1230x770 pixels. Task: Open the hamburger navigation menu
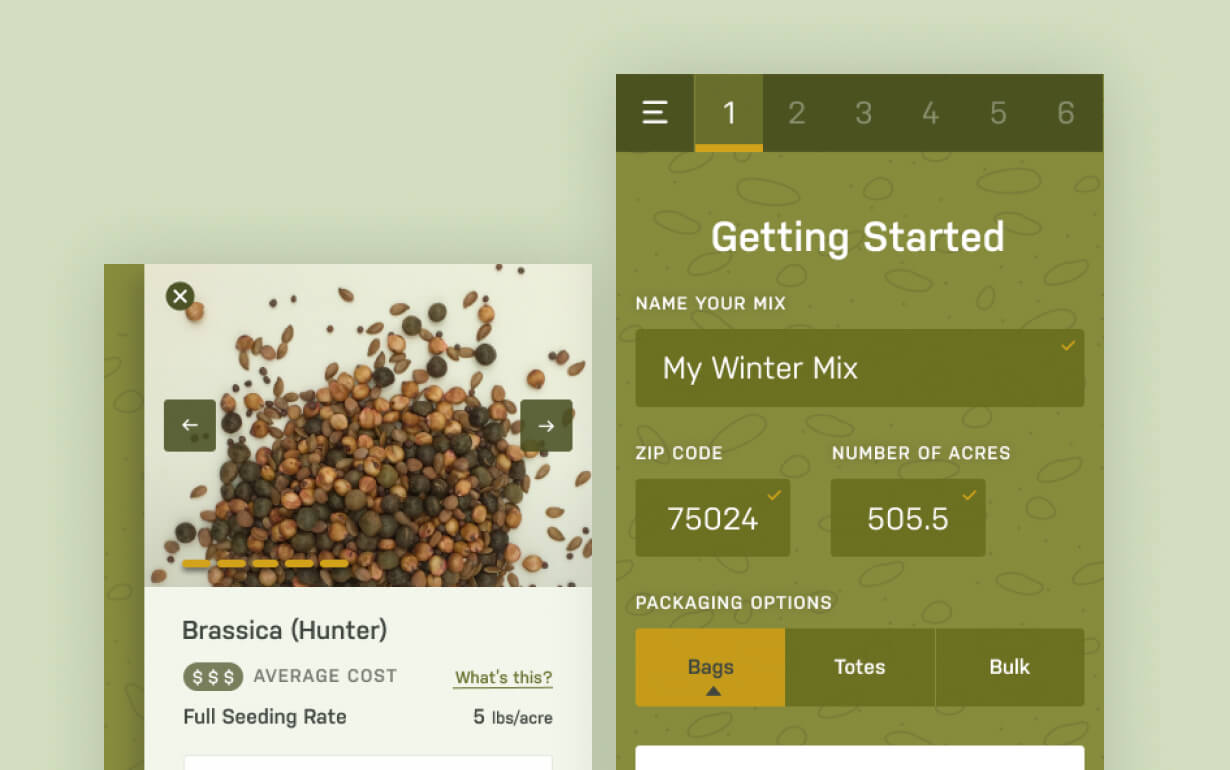click(655, 112)
